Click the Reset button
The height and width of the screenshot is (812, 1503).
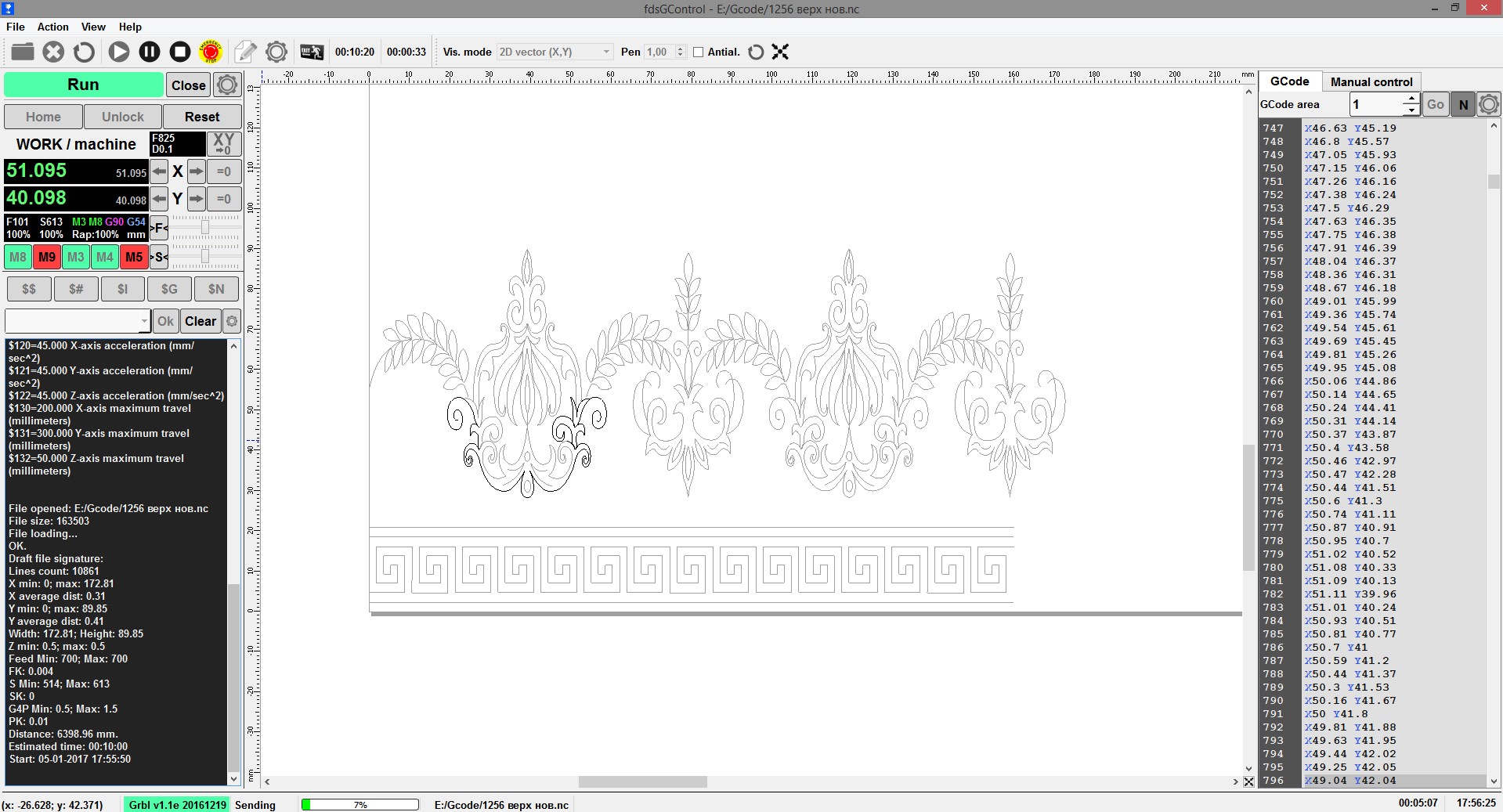202,117
